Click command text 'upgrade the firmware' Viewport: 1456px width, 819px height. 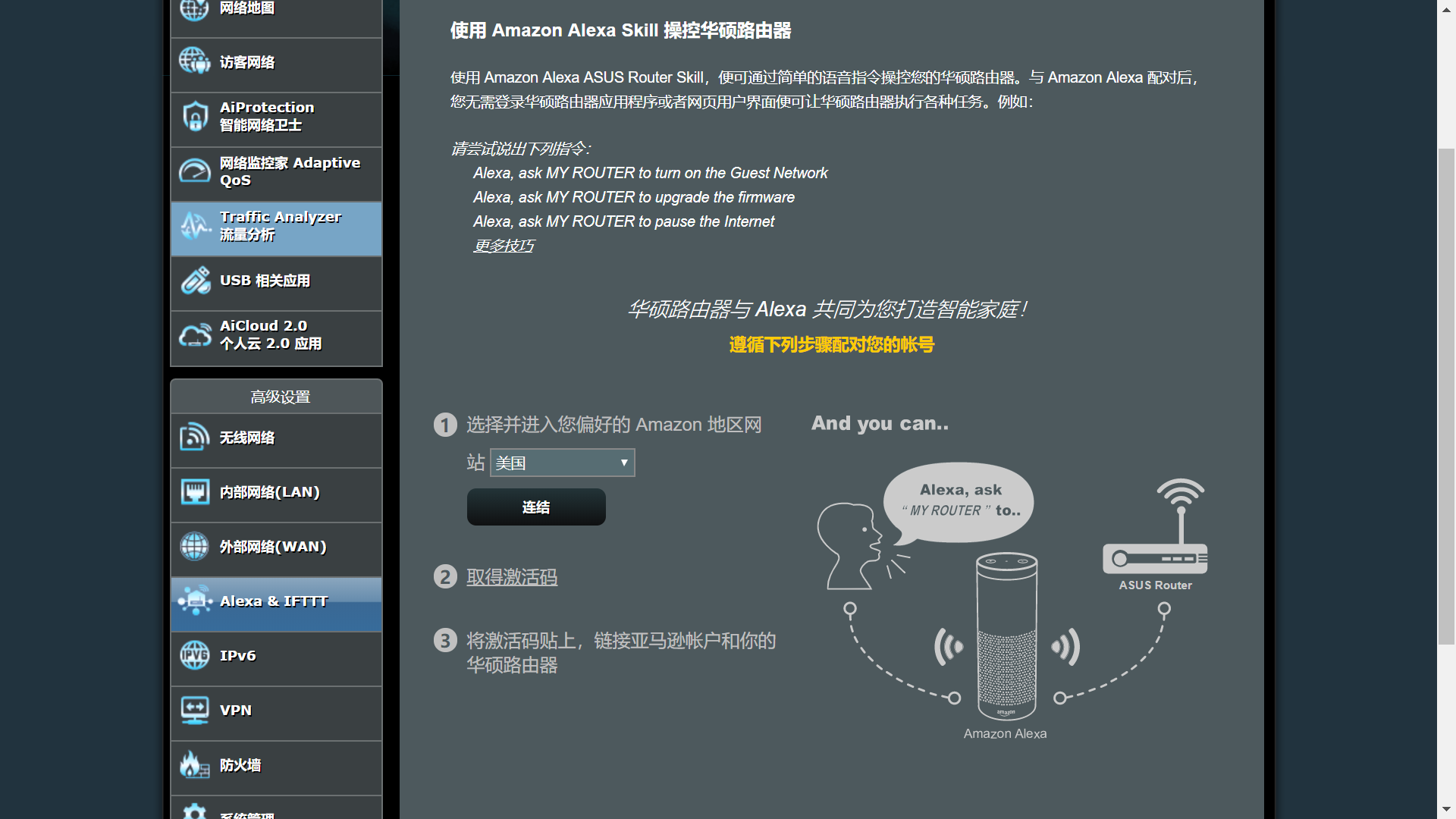click(725, 197)
